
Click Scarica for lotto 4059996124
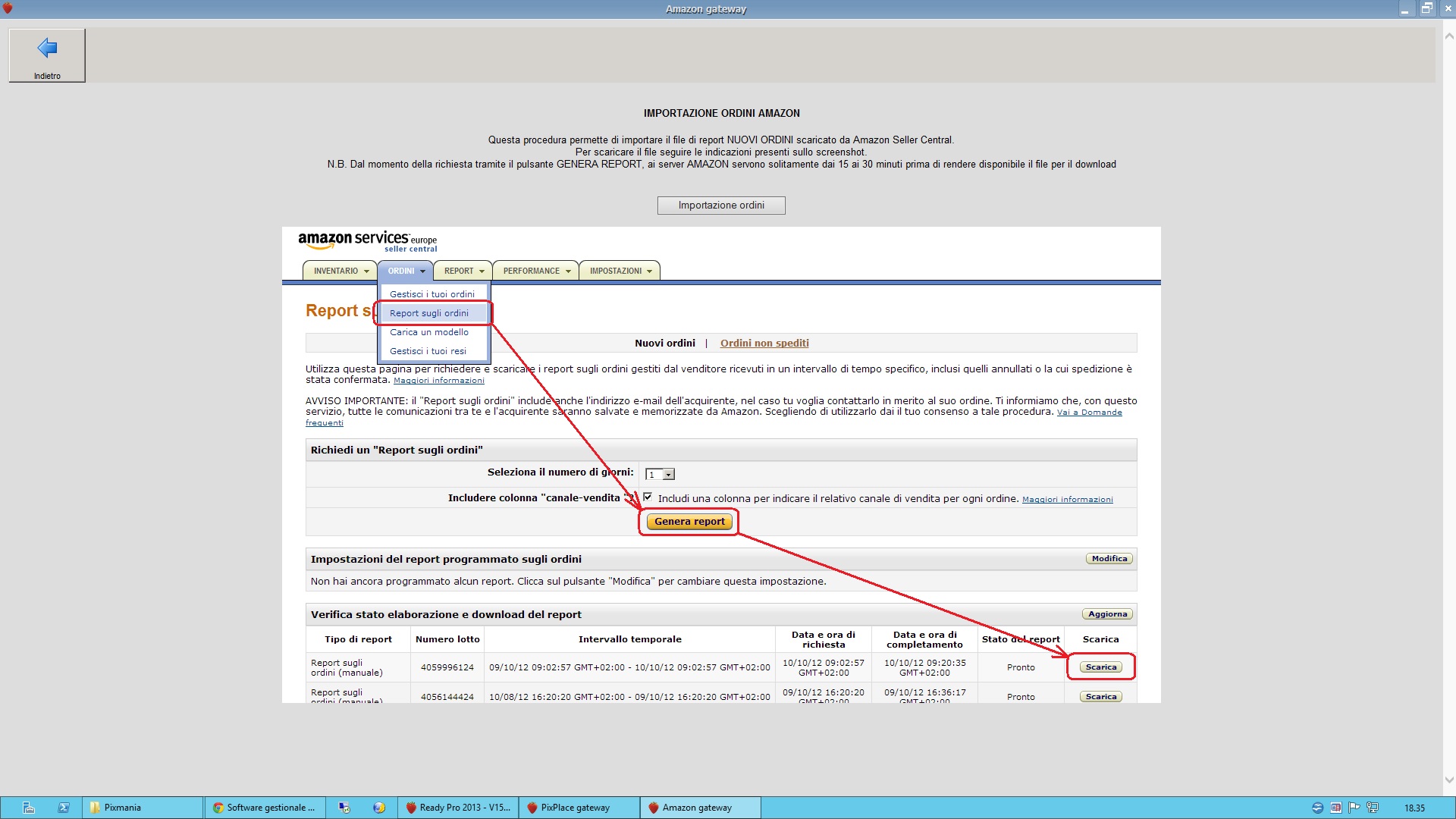(1100, 667)
